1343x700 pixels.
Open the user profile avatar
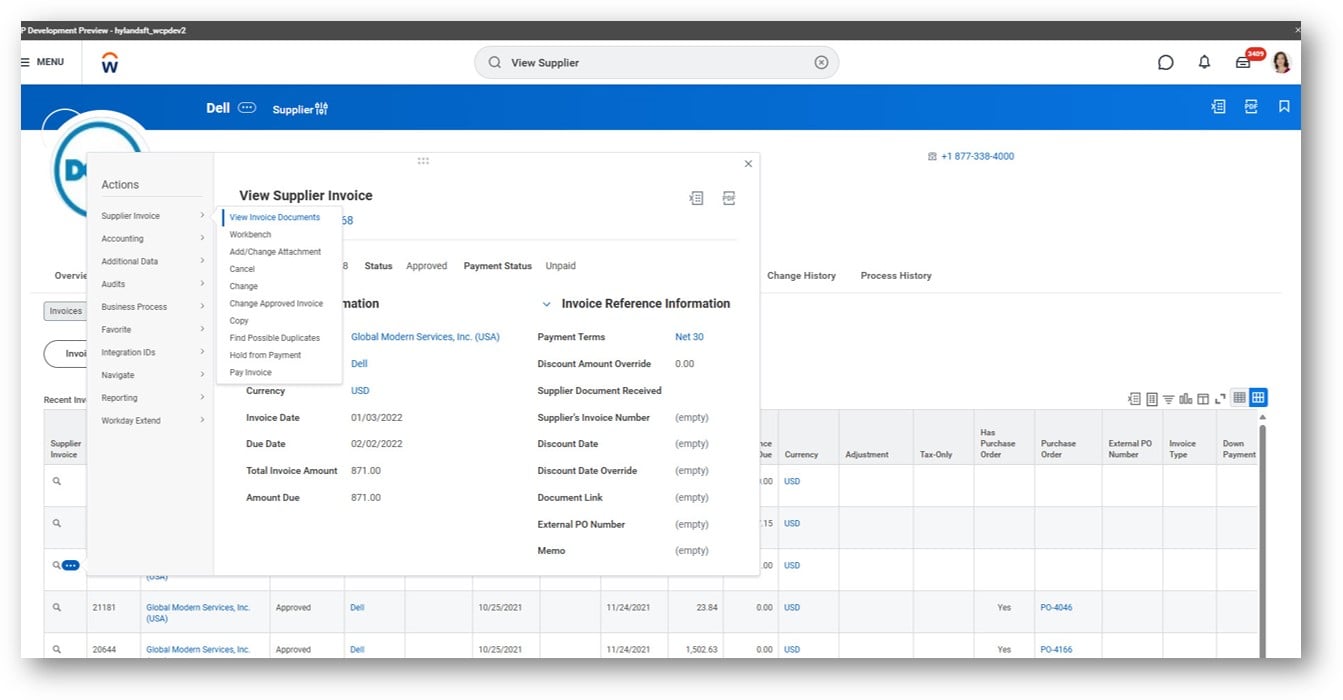1281,62
